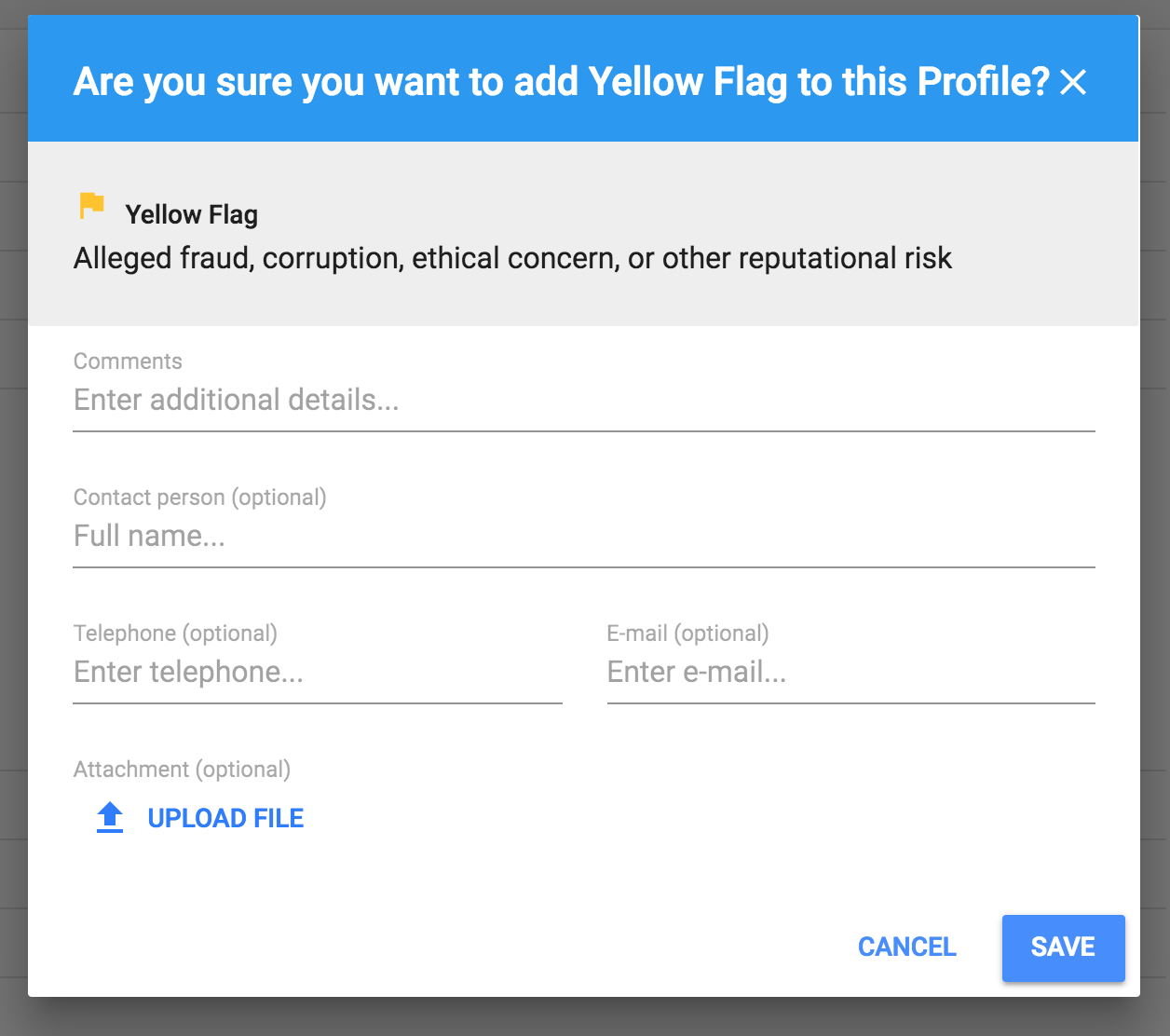The height and width of the screenshot is (1036, 1170).
Task: Close the dialog with the X icon
Action: pyautogui.click(x=1073, y=82)
